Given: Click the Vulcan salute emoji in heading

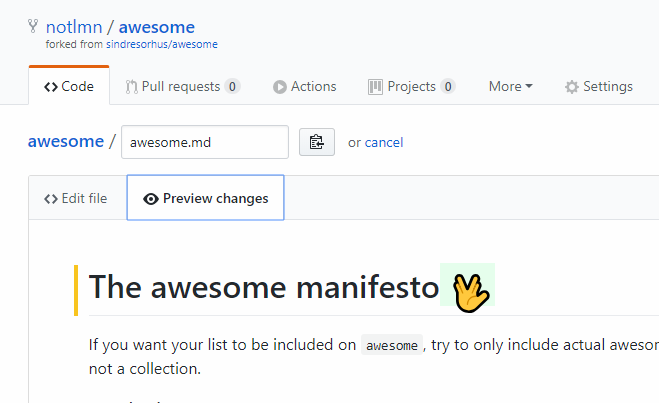Looking at the screenshot, I should pyautogui.click(x=471, y=293).
